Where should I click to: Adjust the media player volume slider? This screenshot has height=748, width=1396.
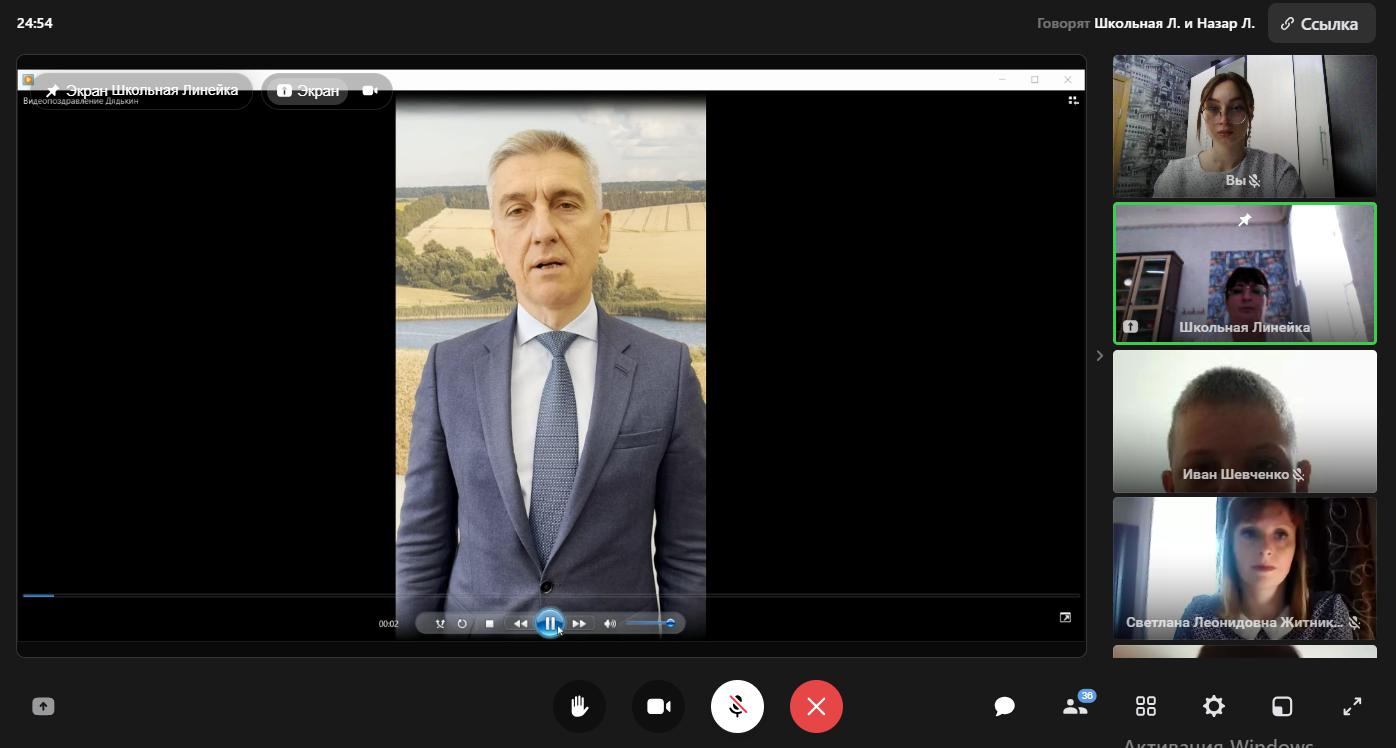tap(651, 623)
